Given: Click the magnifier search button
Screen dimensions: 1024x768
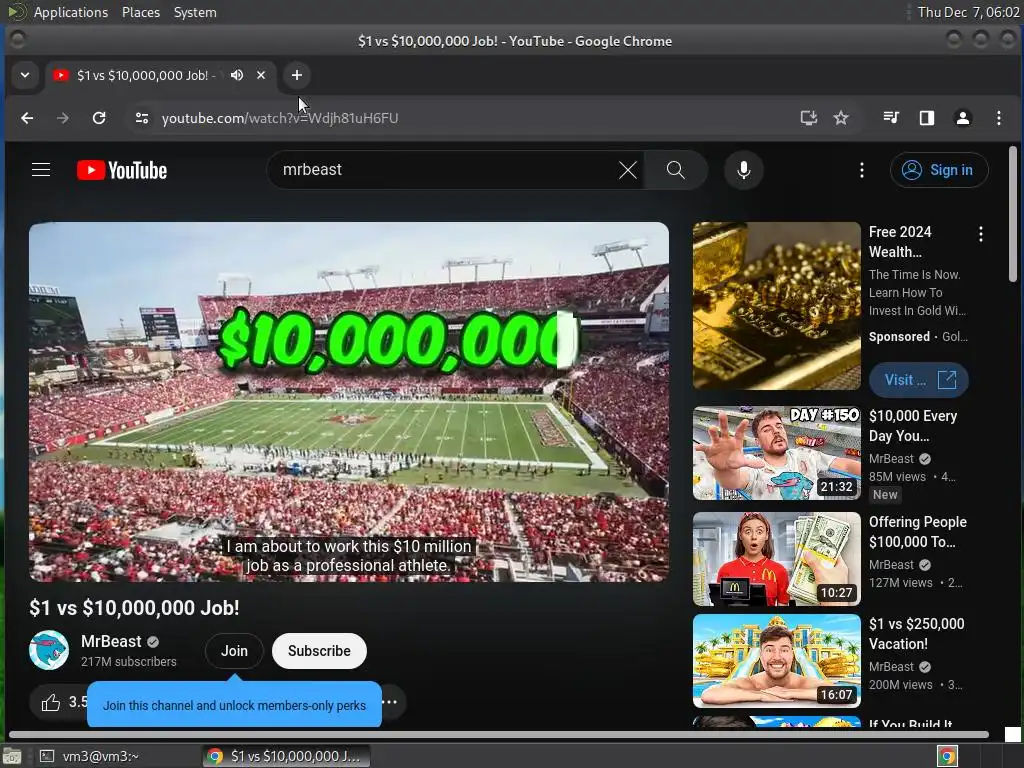Looking at the screenshot, I should pyautogui.click(x=675, y=170).
